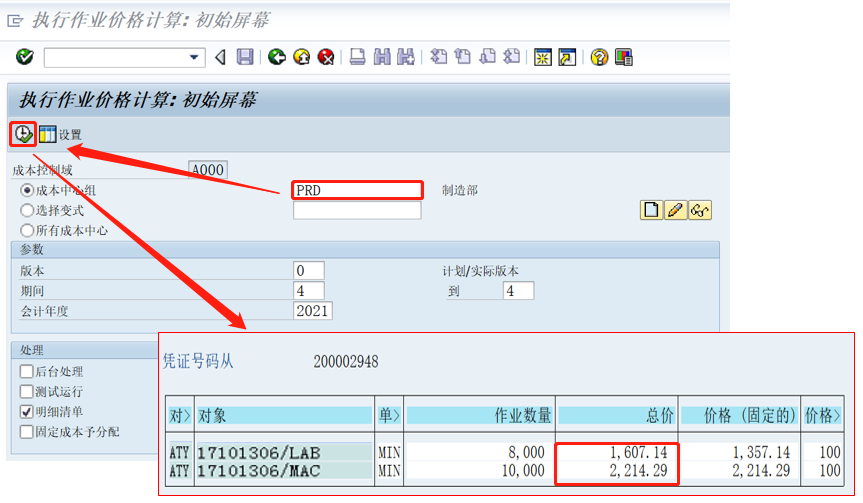
Task: Open the window menu icon beside title
Action: coord(15,21)
